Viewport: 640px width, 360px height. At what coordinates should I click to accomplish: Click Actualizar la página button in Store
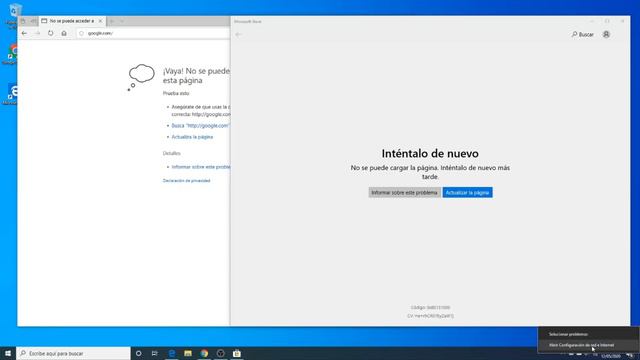[467, 192]
